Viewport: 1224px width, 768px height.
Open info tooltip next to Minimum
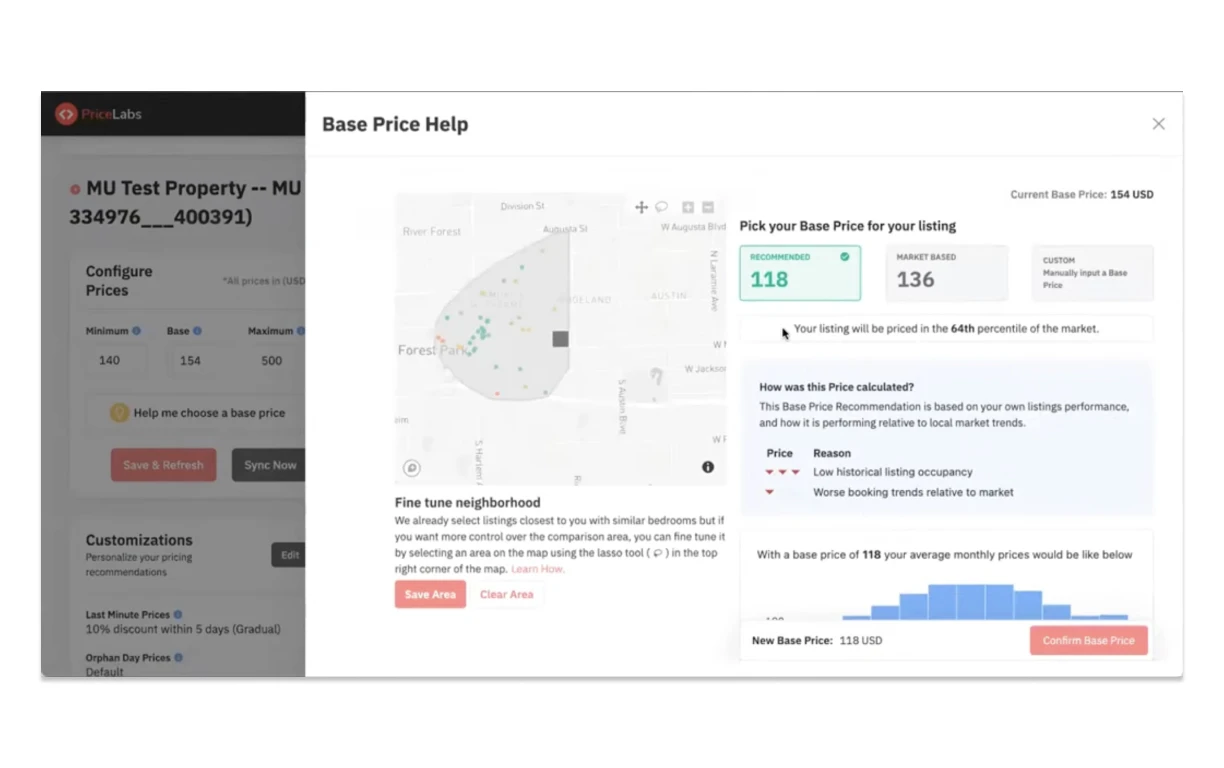pyautogui.click(x=137, y=331)
